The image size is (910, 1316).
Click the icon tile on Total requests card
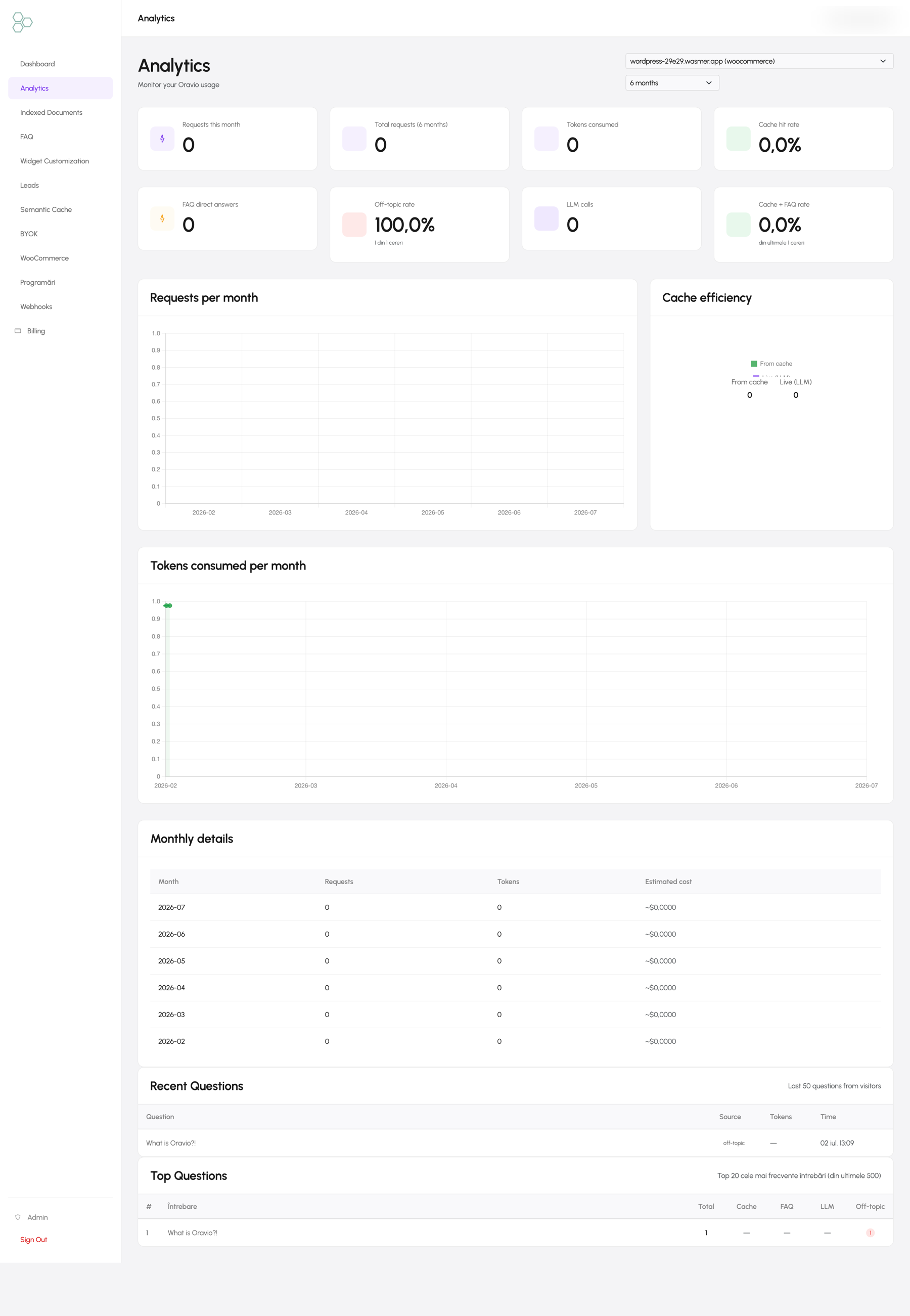coord(354,139)
